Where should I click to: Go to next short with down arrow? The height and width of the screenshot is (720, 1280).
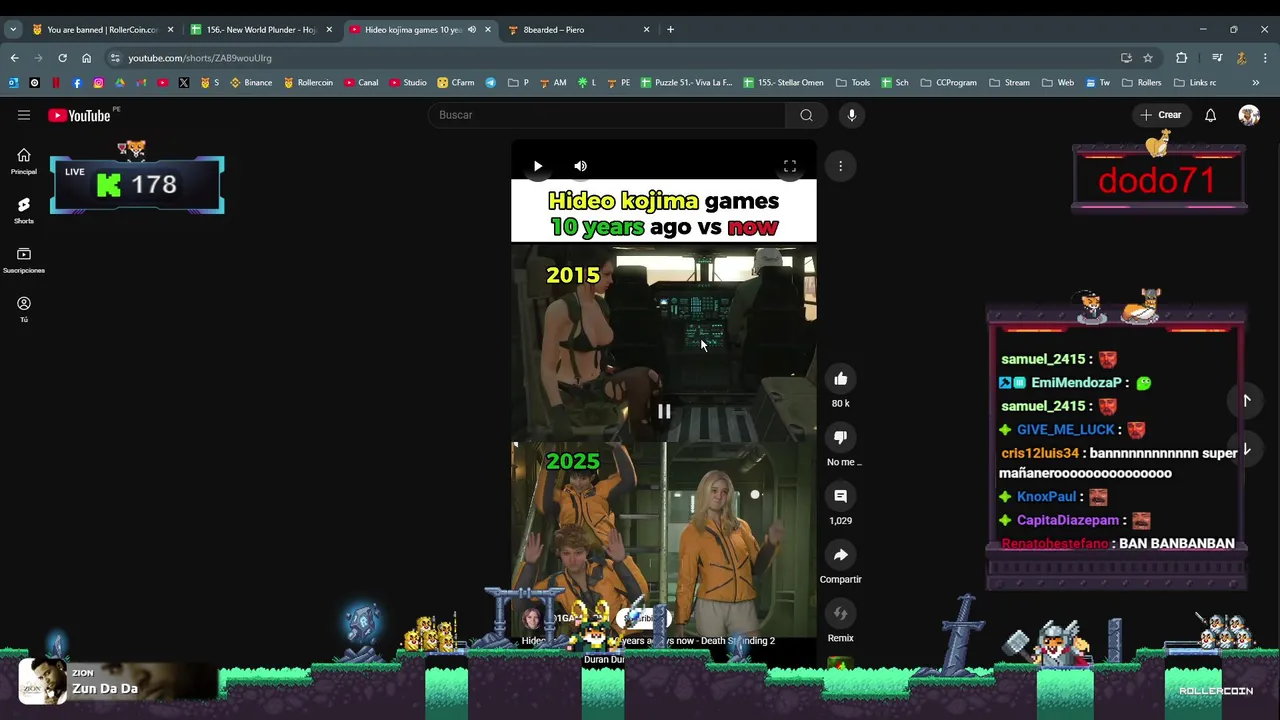[x=1246, y=449]
